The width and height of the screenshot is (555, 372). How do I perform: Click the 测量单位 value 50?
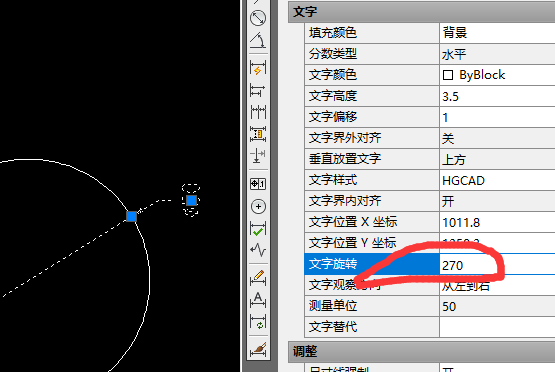[497, 306]
